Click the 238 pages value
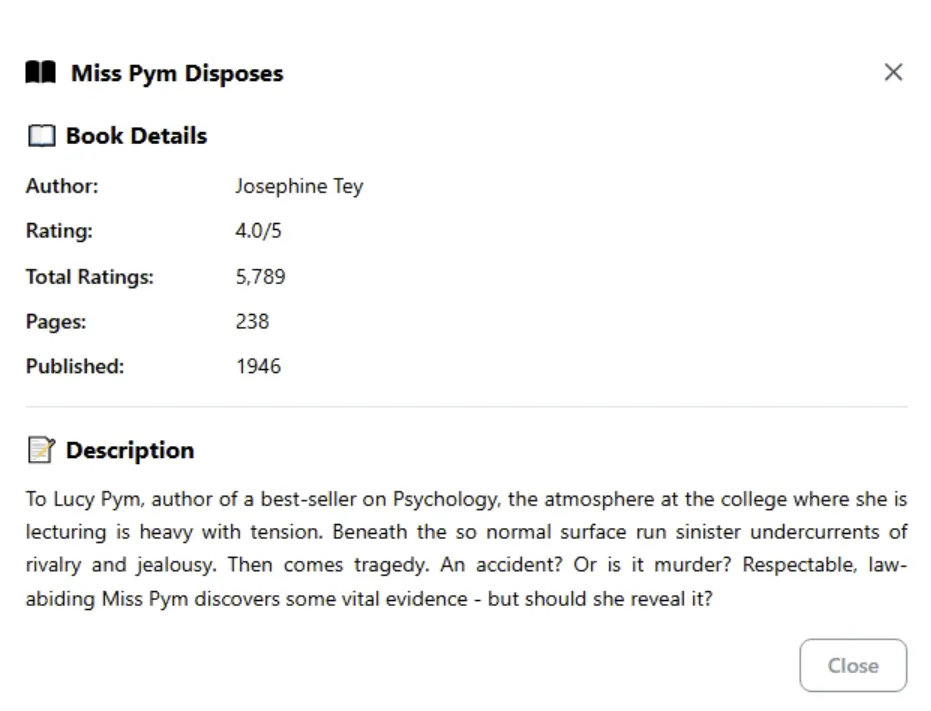The width and height of the screenshot is (931, 711). pyautogui.click(x=253, y=321)
